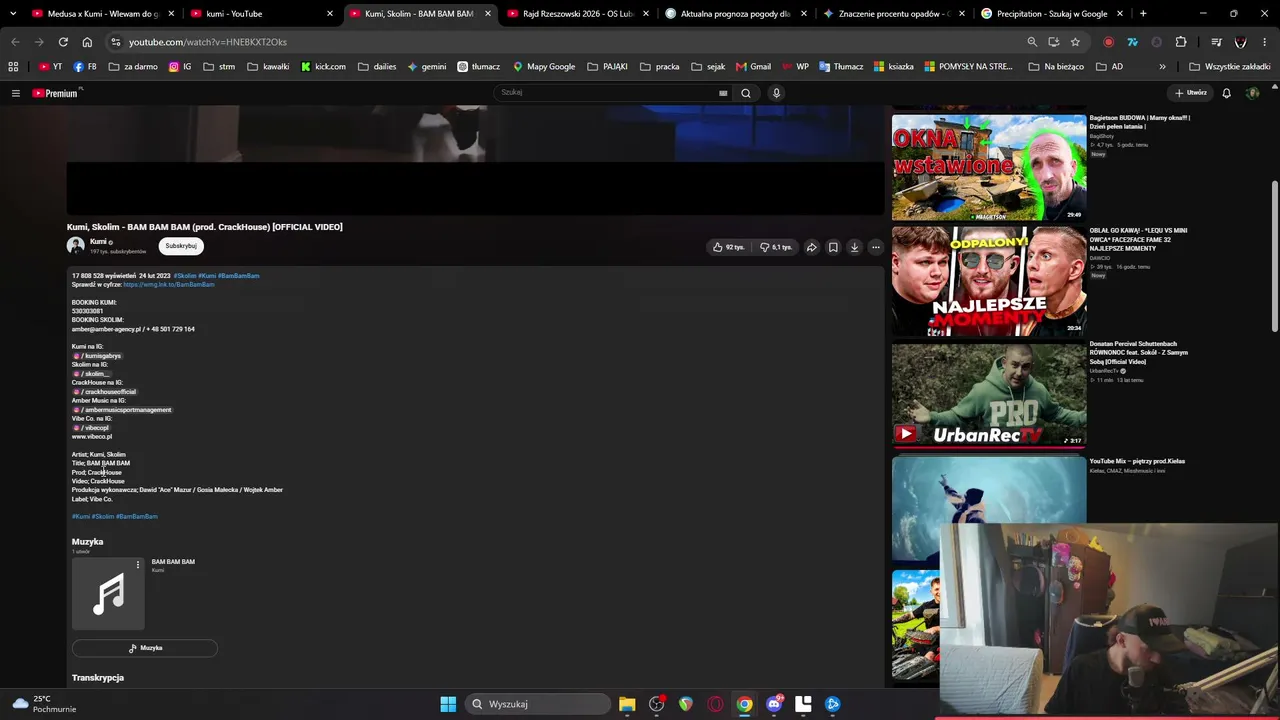Open the 'pracka' bookmarks folder
This screenshot has width=1280, height=720.
(659, 66)
